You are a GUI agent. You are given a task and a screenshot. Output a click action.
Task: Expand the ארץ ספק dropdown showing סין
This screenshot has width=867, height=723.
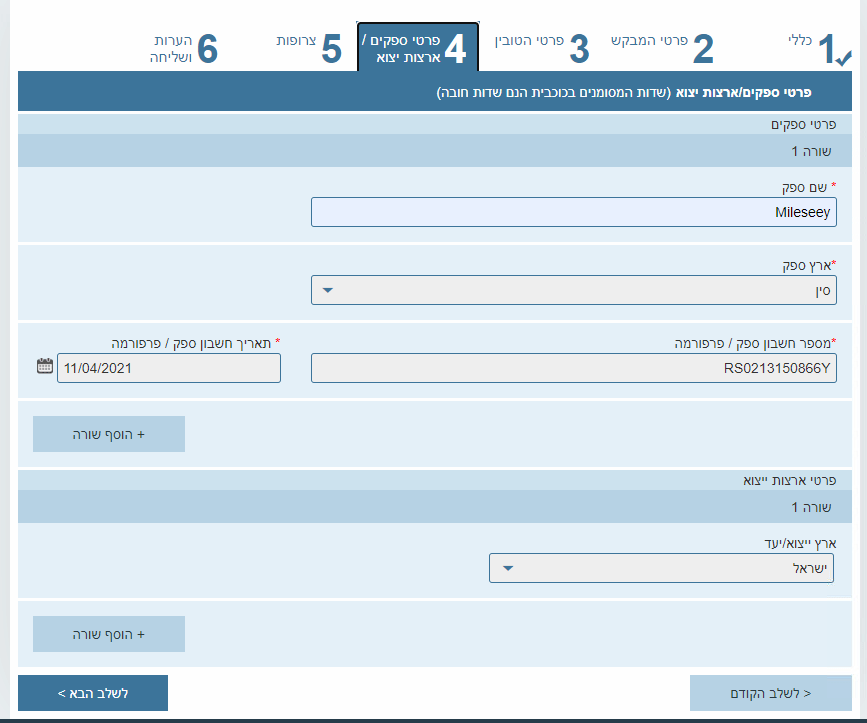573,290
